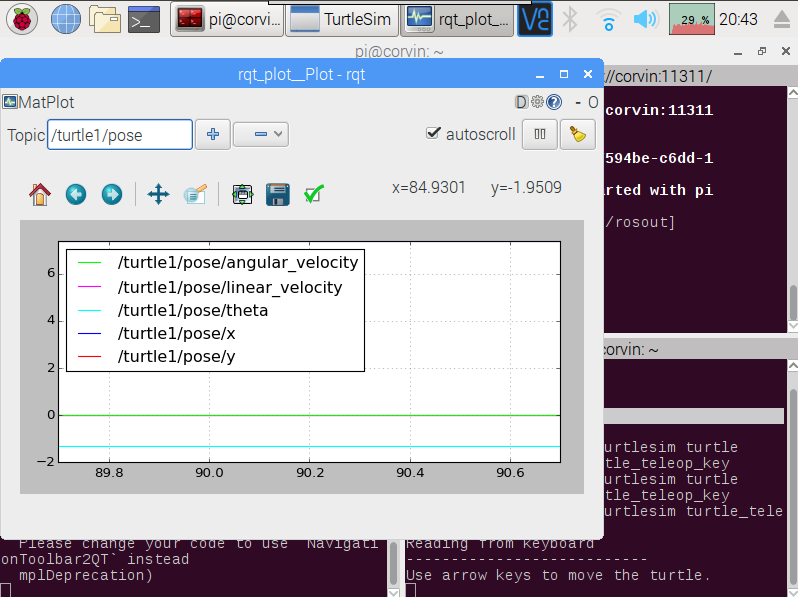Save the figure with floppy icon

click(278, 194)
